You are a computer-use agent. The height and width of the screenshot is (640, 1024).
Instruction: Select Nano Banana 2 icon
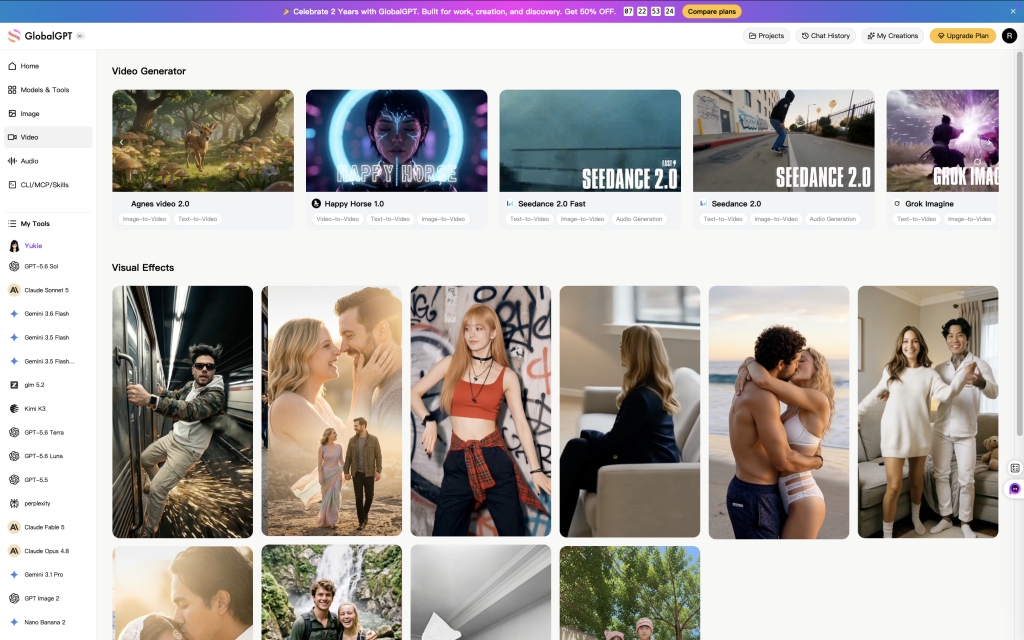[14, 622]
